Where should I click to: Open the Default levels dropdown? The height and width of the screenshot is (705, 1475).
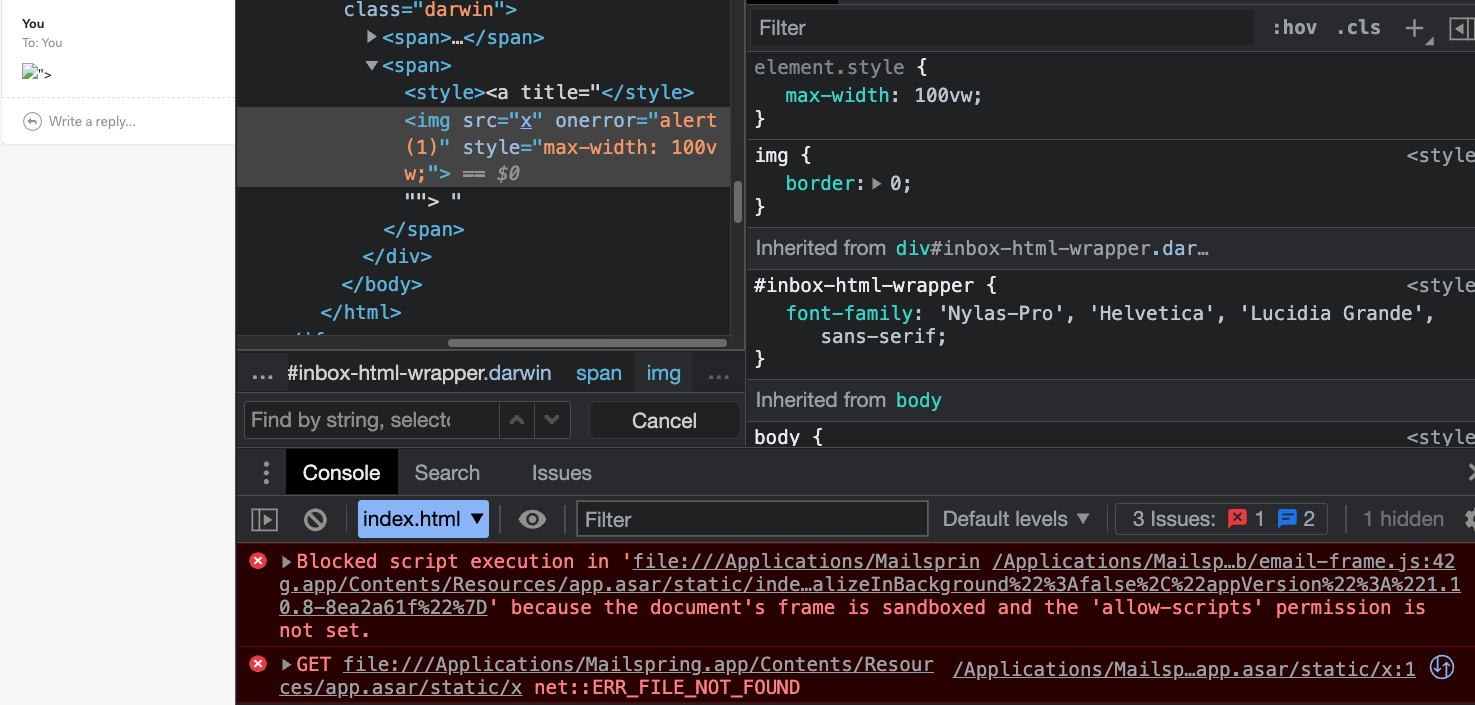click(x=1016, y=519)
